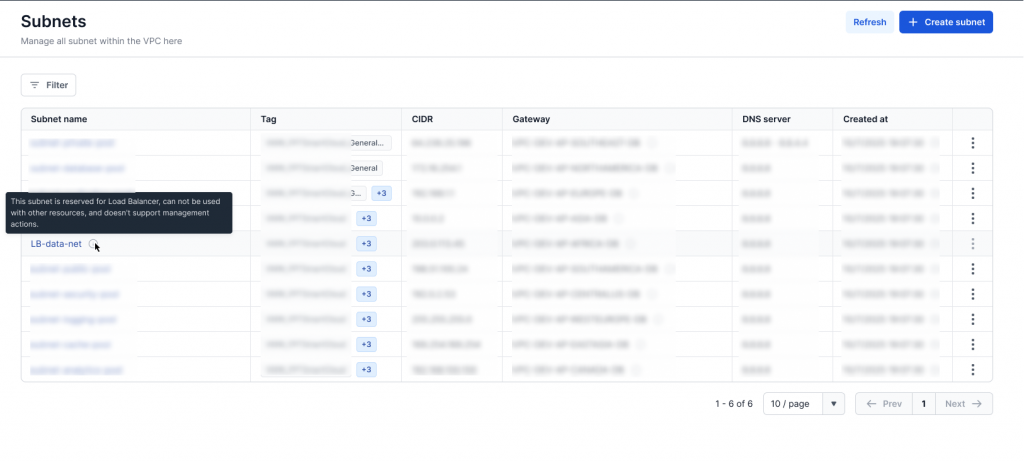Click the info icon beside LB-data-net
Screen dimensions: 1024x461
(x=93, y=244)
